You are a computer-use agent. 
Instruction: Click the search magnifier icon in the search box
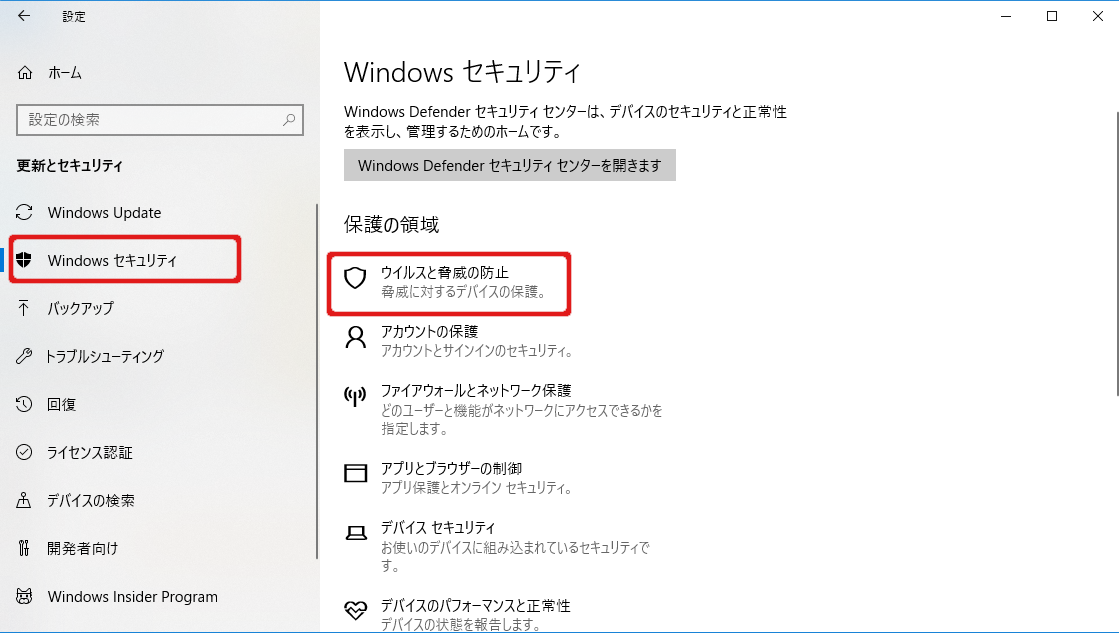[289, 120]
